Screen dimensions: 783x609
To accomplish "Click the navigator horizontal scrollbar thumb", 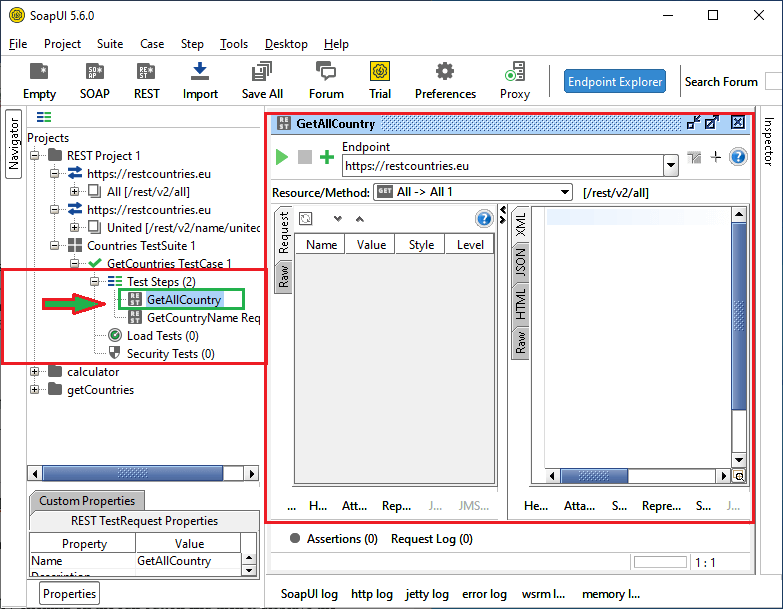I will 132,473.
